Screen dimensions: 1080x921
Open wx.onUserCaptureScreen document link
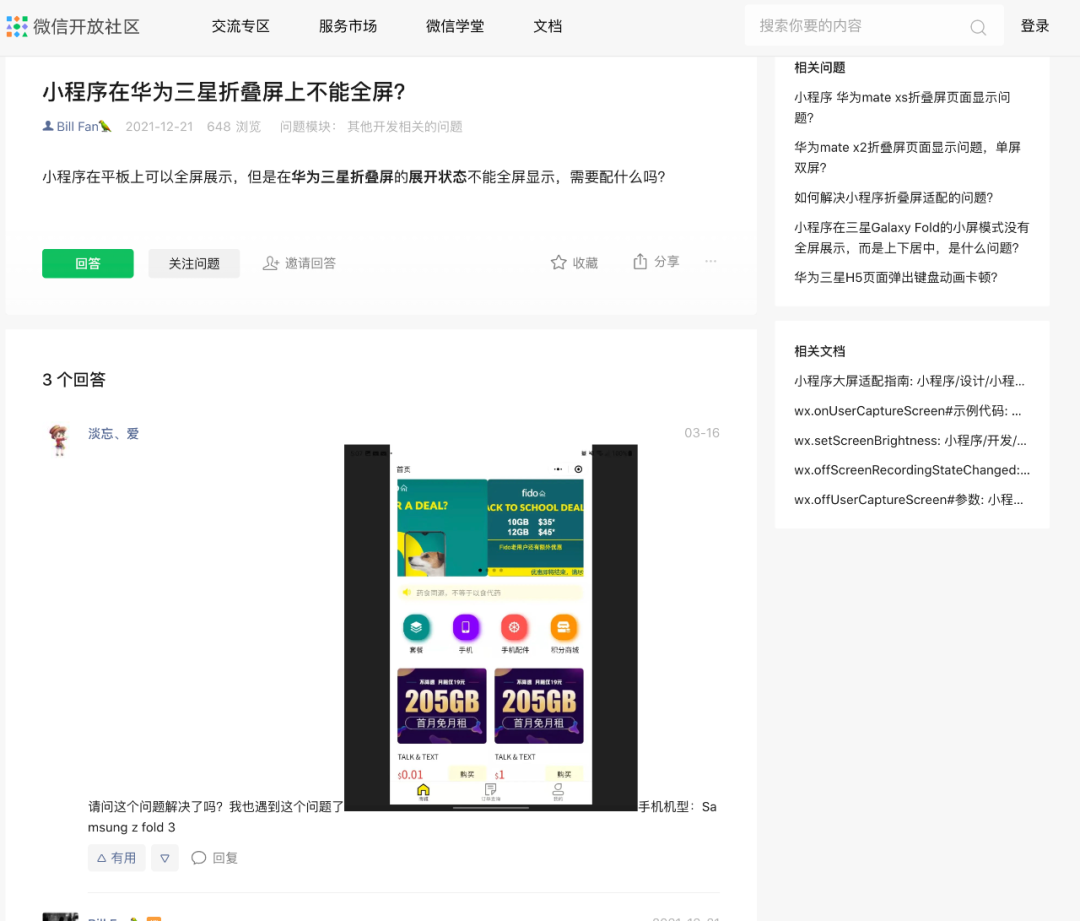point(908,411)
